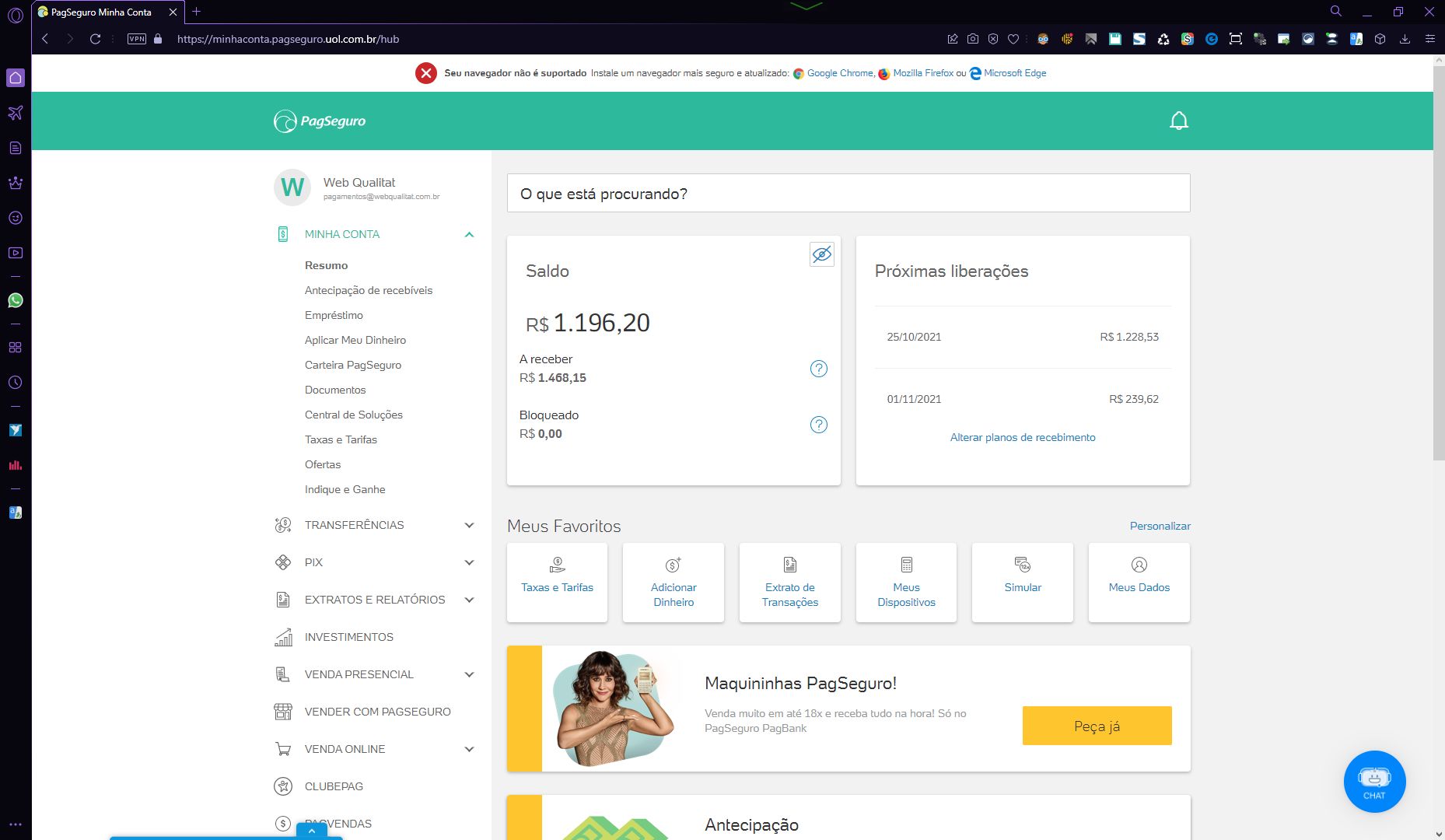1445x840 pixels.
Task: Open the Meus Dados favorite card
Action: pyautogui.click(x=1139, y=583)
